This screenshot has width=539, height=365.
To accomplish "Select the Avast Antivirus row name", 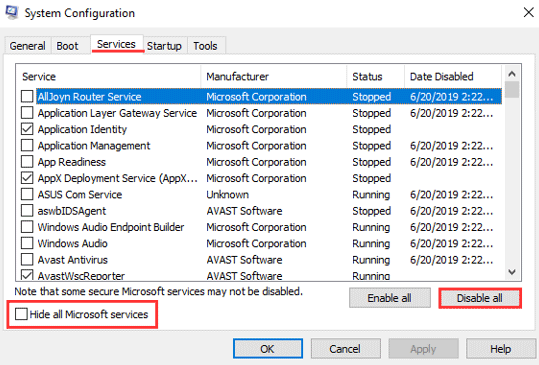I will [x=73, y=260].
